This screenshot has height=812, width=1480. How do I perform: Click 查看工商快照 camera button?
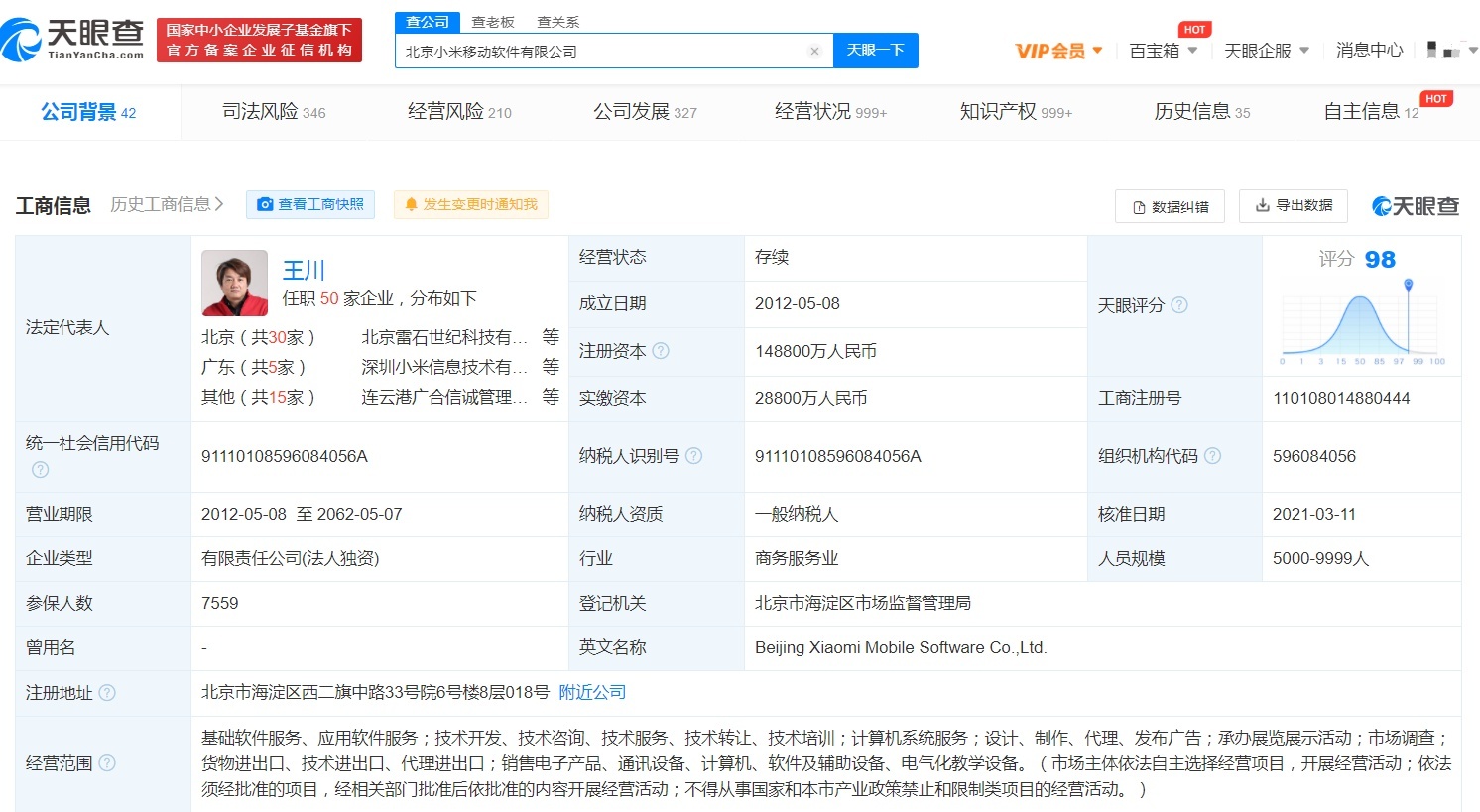(x=310, y=204)
